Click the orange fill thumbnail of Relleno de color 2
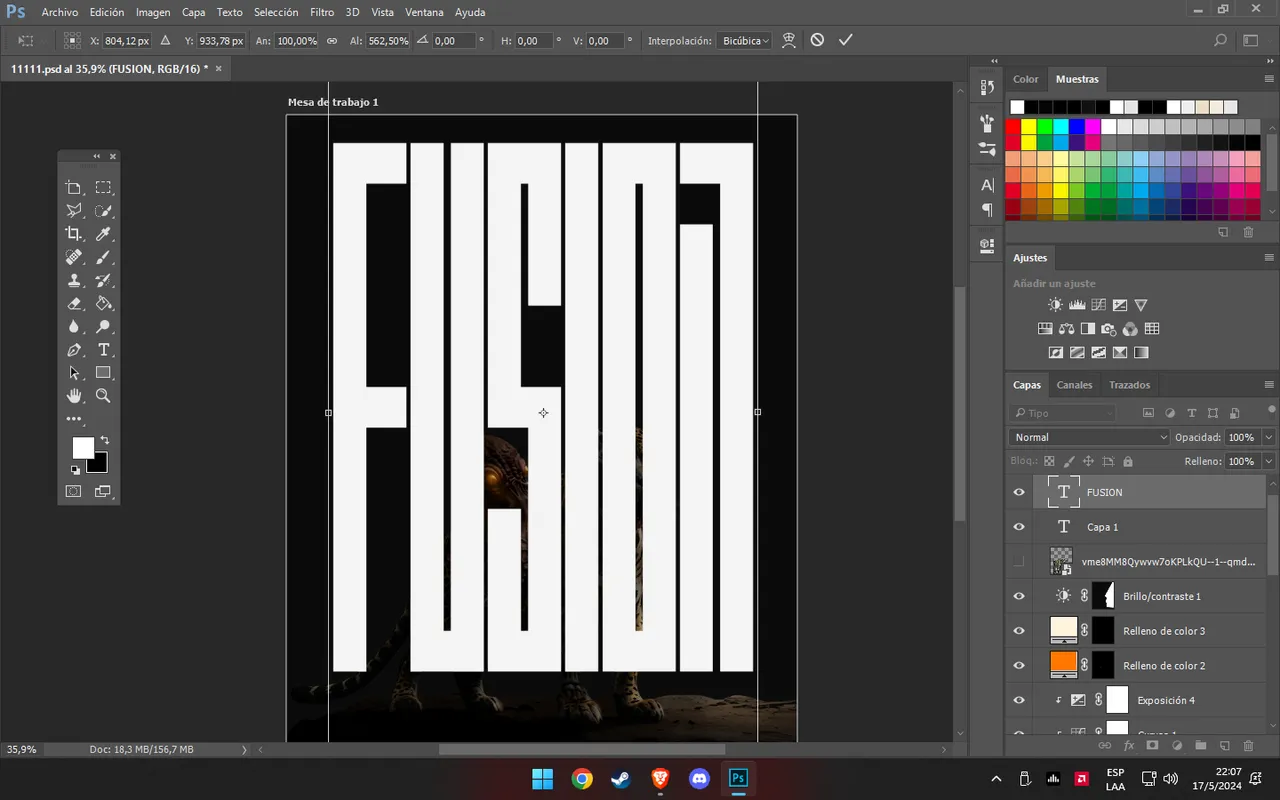 1063,664
